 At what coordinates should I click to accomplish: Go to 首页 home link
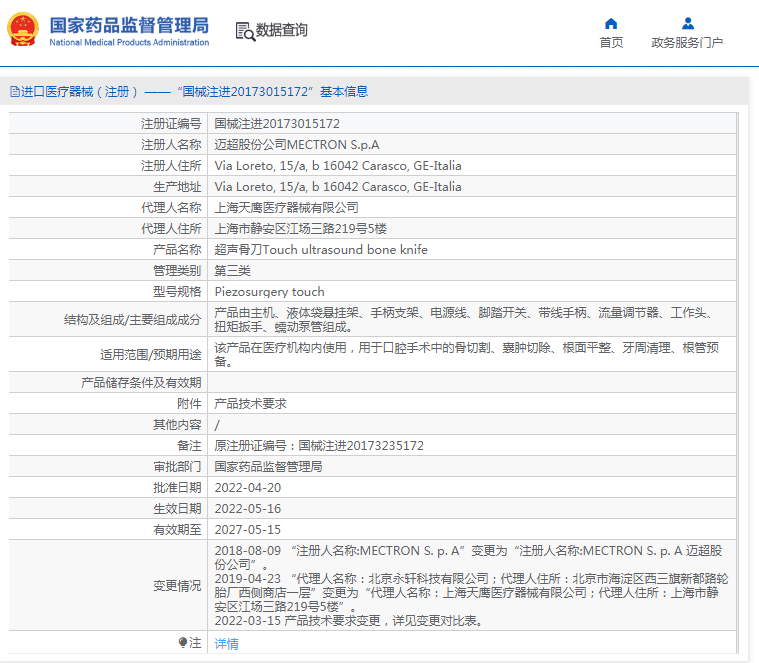pyautogui.click(x=611, y=43)
